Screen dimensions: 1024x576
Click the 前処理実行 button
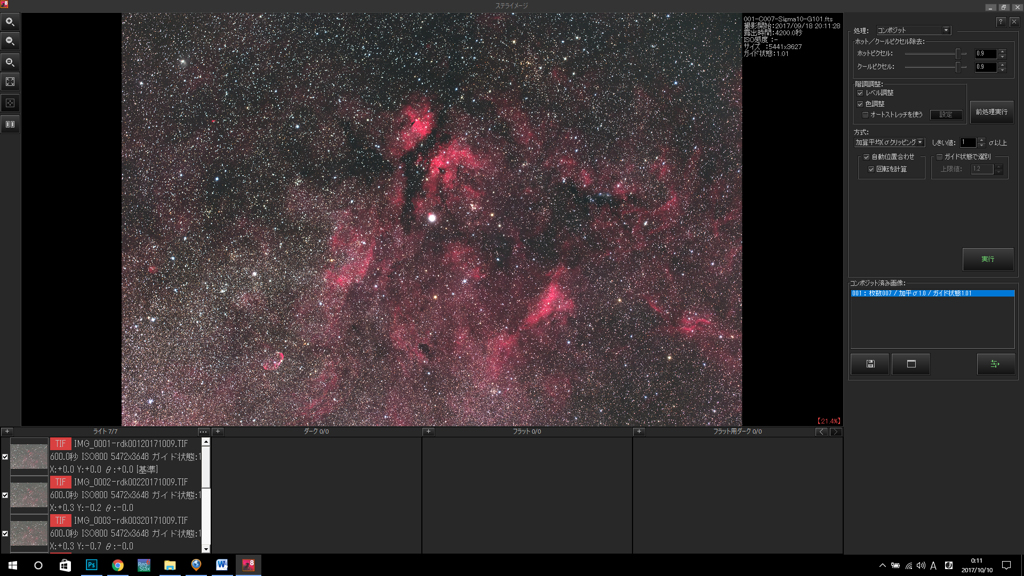click(991, 112)
